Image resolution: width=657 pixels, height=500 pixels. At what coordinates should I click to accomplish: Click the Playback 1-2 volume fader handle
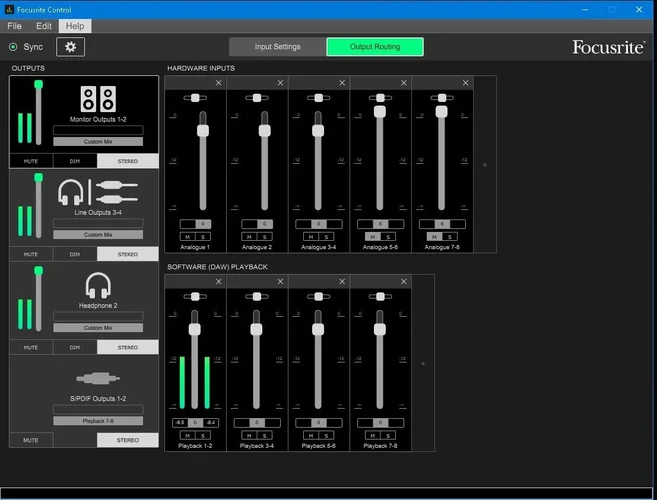[194, 329]
